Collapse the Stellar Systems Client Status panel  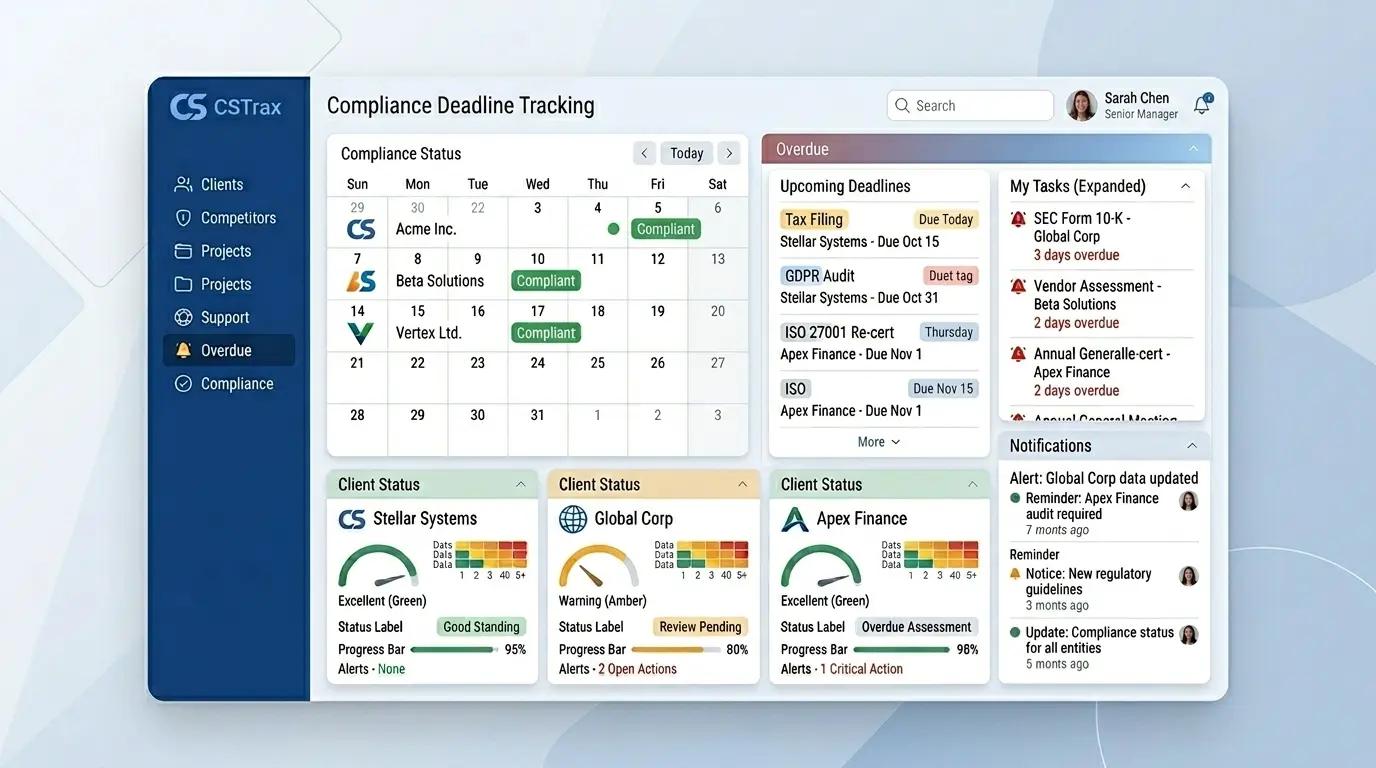(523, 484)
